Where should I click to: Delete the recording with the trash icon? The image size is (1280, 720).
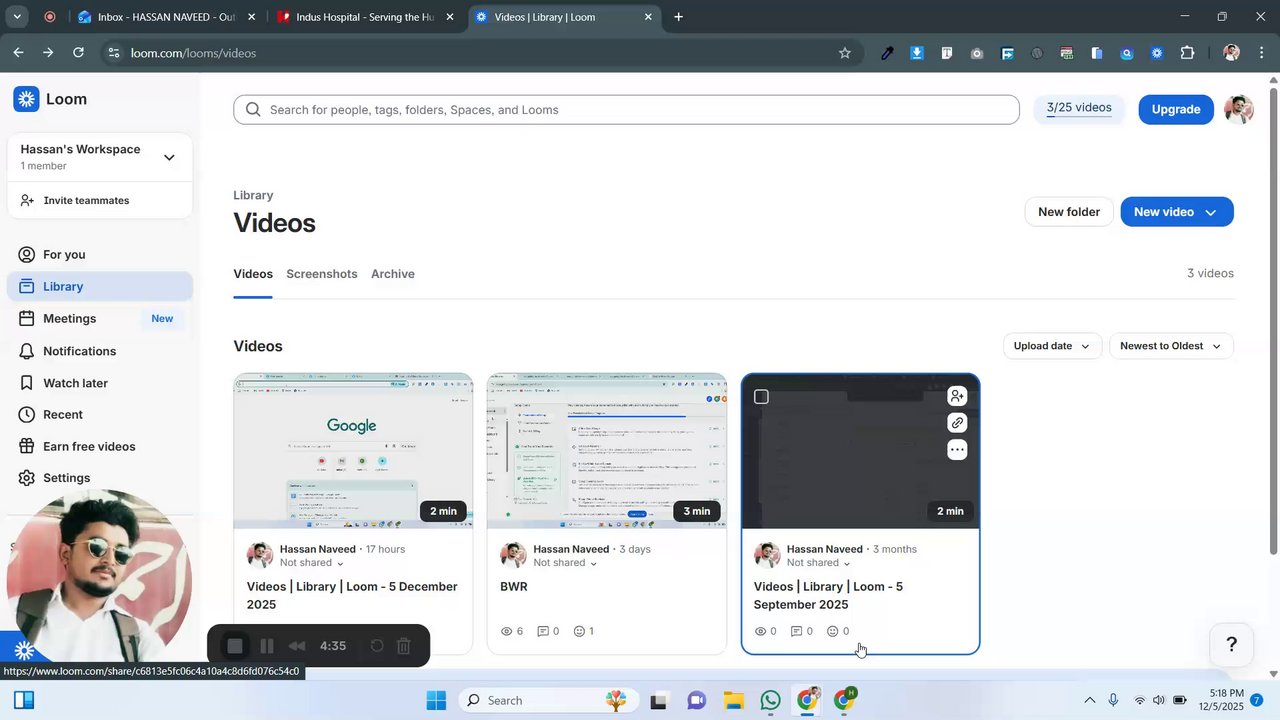(404, 646)
